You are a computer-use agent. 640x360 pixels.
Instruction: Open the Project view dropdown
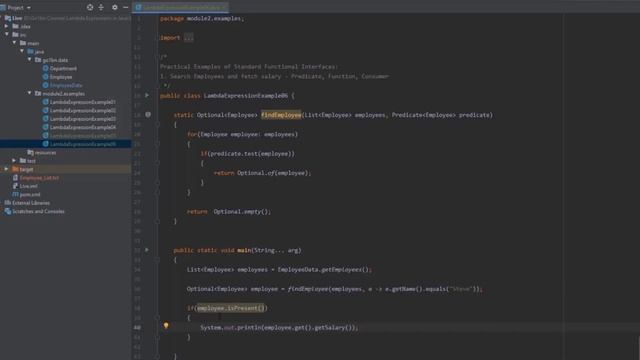tap(29, 8)
